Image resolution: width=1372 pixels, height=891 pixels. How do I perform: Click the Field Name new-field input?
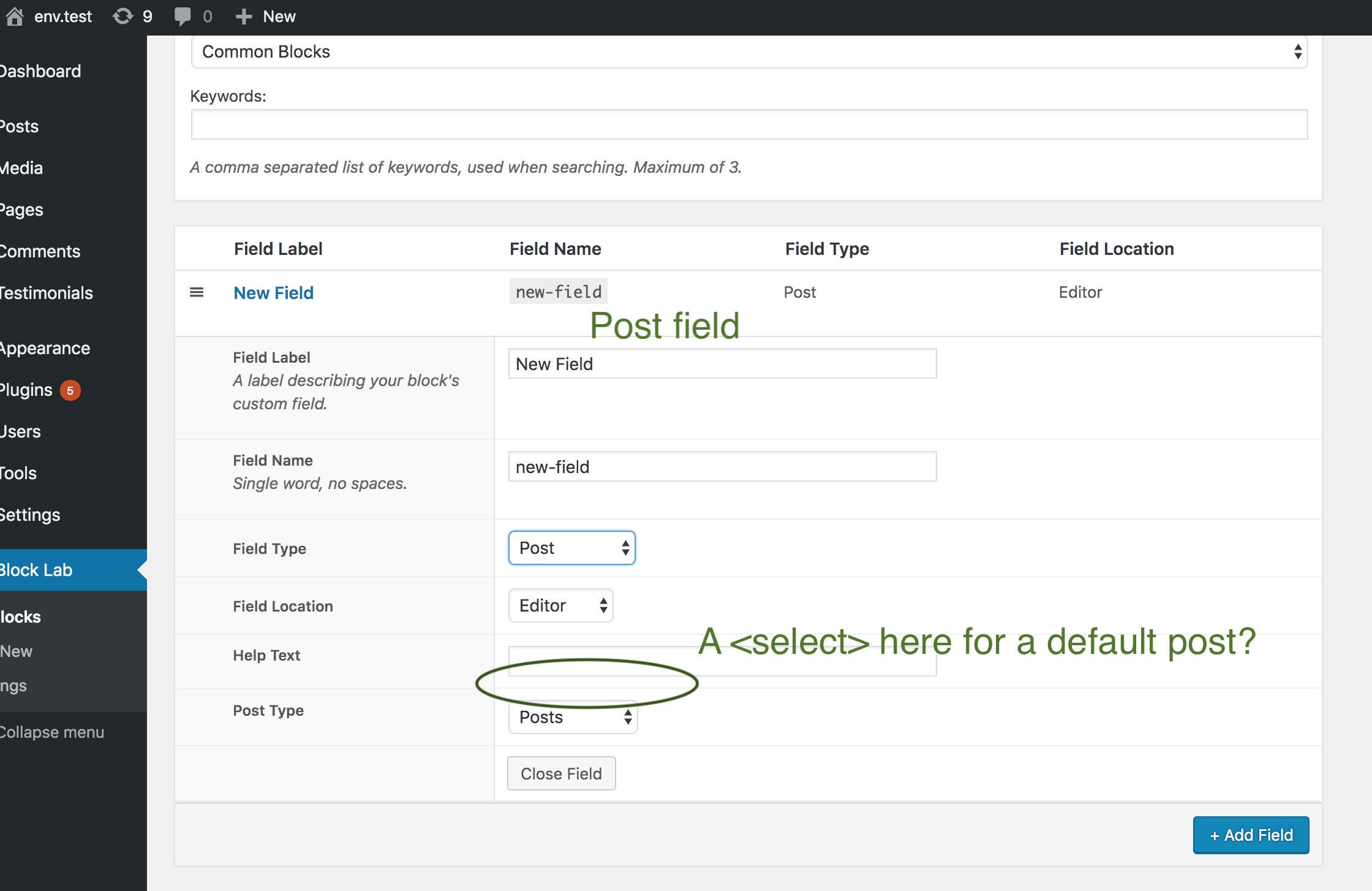(722, 467)
